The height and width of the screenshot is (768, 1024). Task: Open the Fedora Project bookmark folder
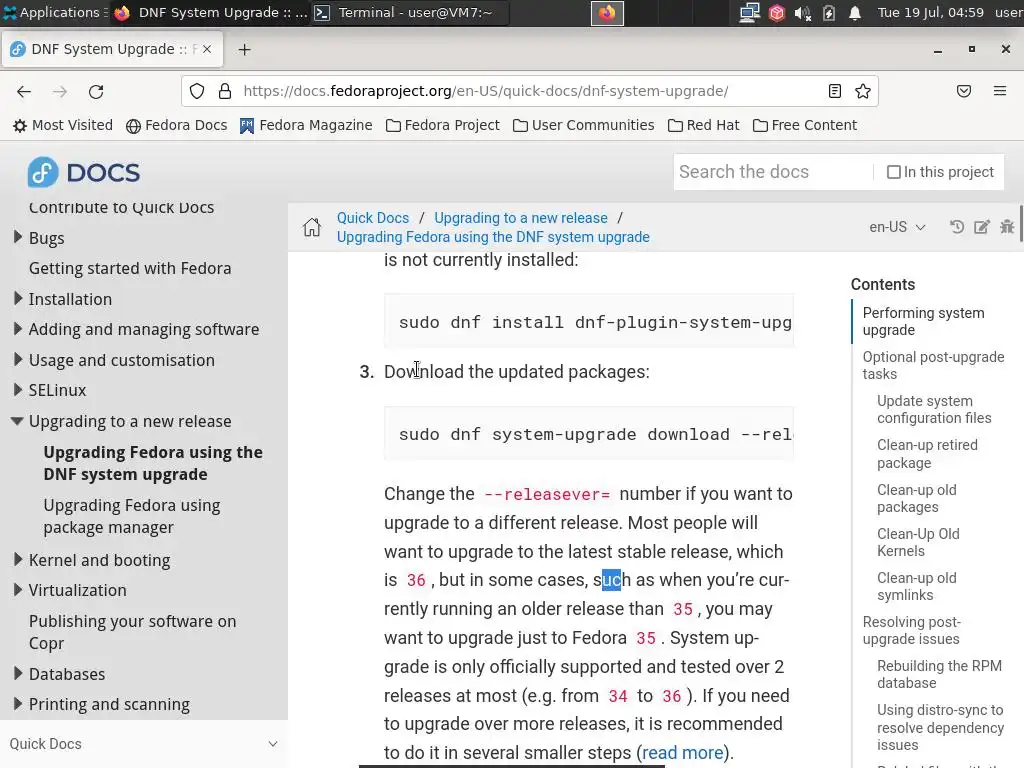pyautogui.click(x=443, y=125)
